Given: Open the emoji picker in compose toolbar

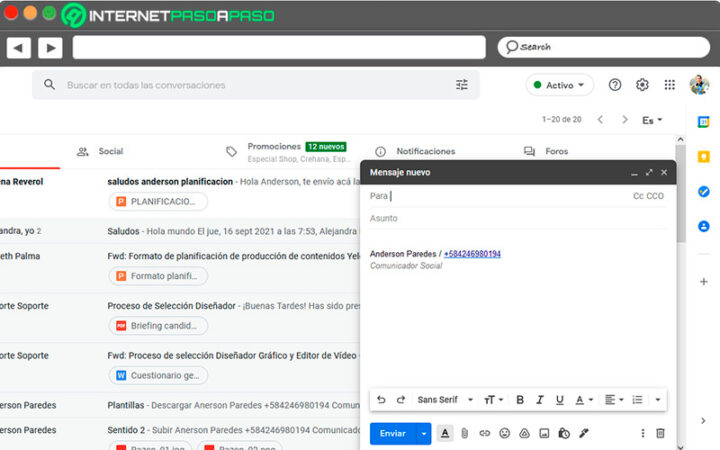Looking at the screenshot, I should [504, 433].
